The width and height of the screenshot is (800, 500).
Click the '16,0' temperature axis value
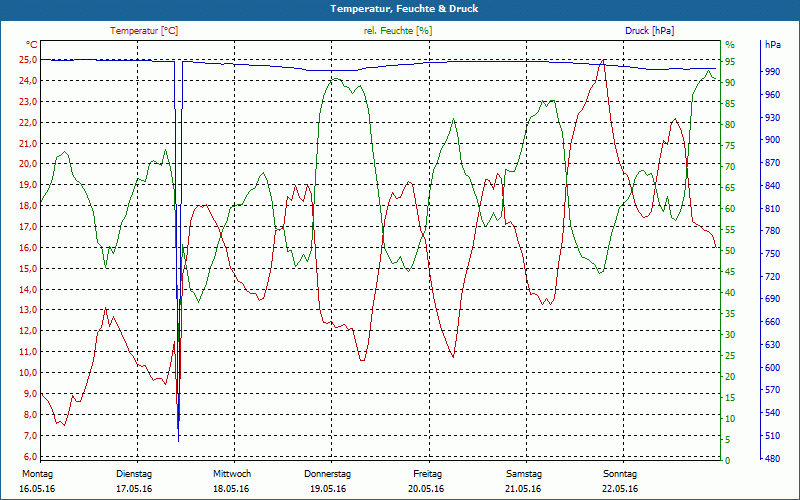(x=28, y=247)
